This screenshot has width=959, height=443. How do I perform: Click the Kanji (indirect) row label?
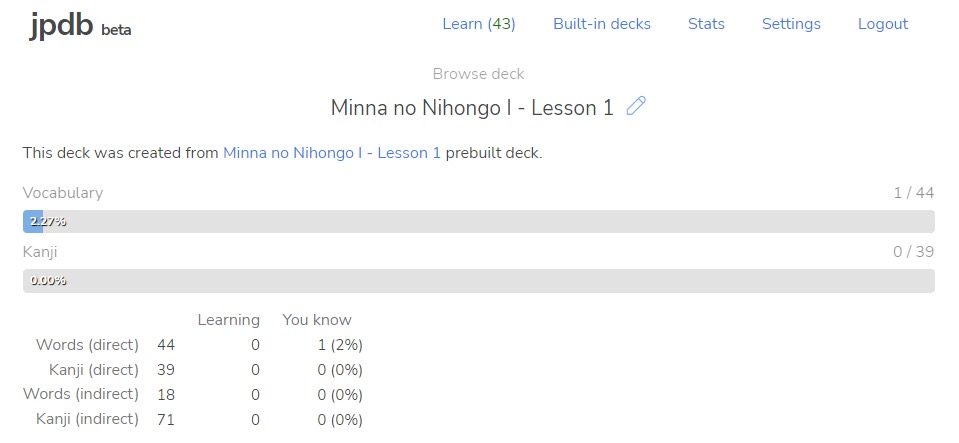click(x=87, y=419)
